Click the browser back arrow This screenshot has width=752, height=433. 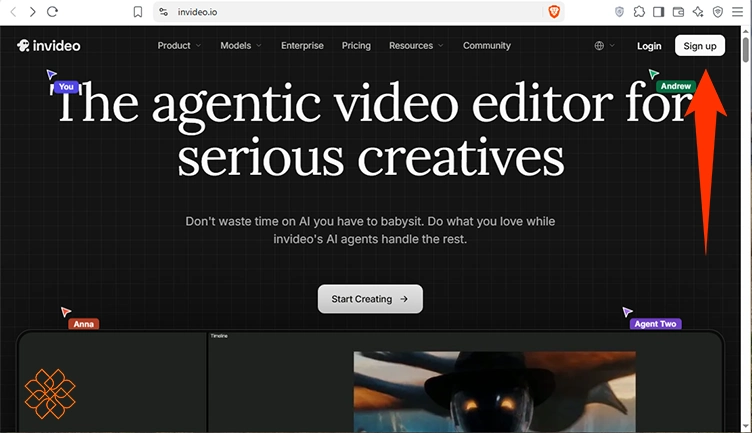pos(13,12)
